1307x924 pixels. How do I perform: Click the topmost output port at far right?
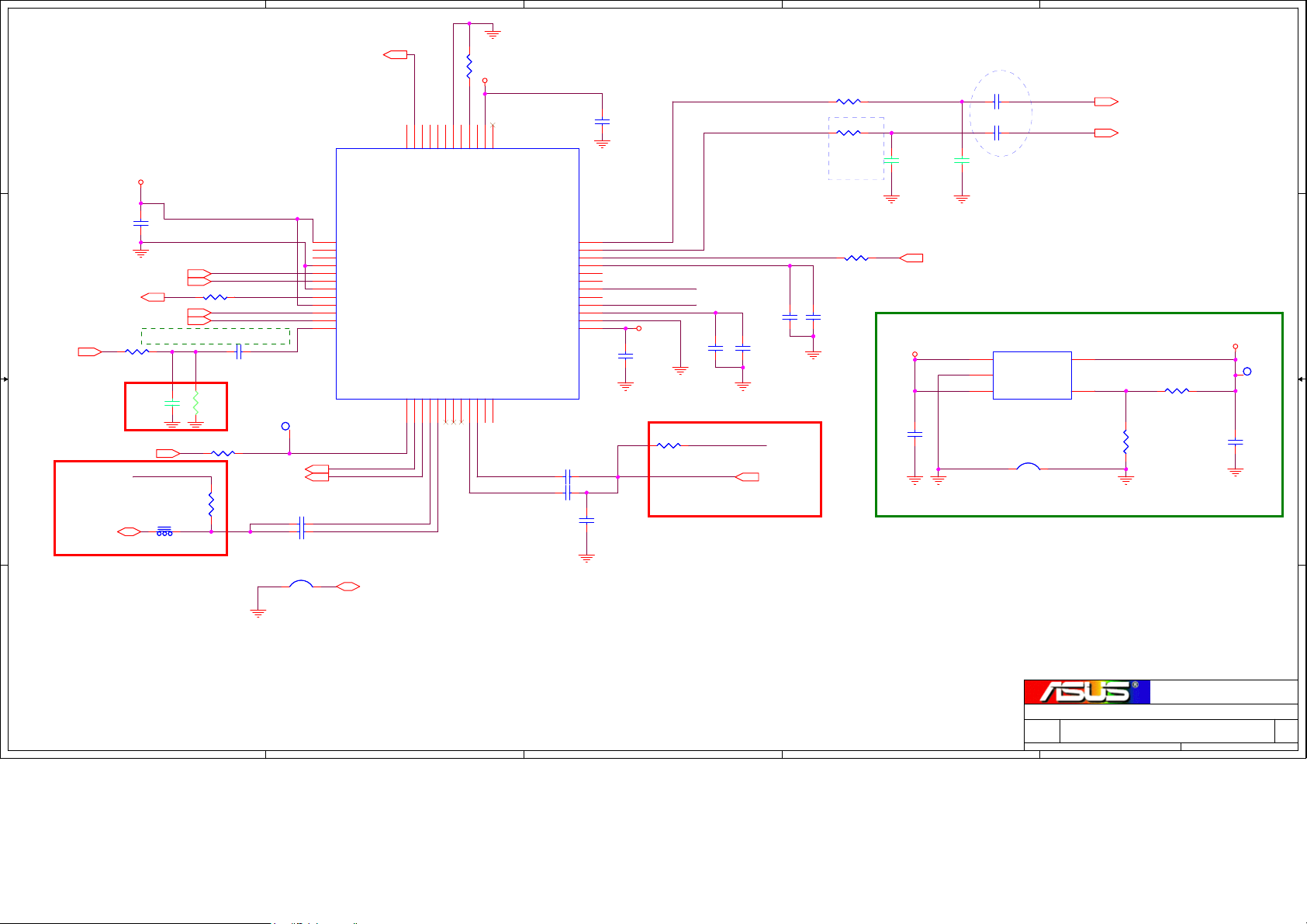pos(1105,102)
